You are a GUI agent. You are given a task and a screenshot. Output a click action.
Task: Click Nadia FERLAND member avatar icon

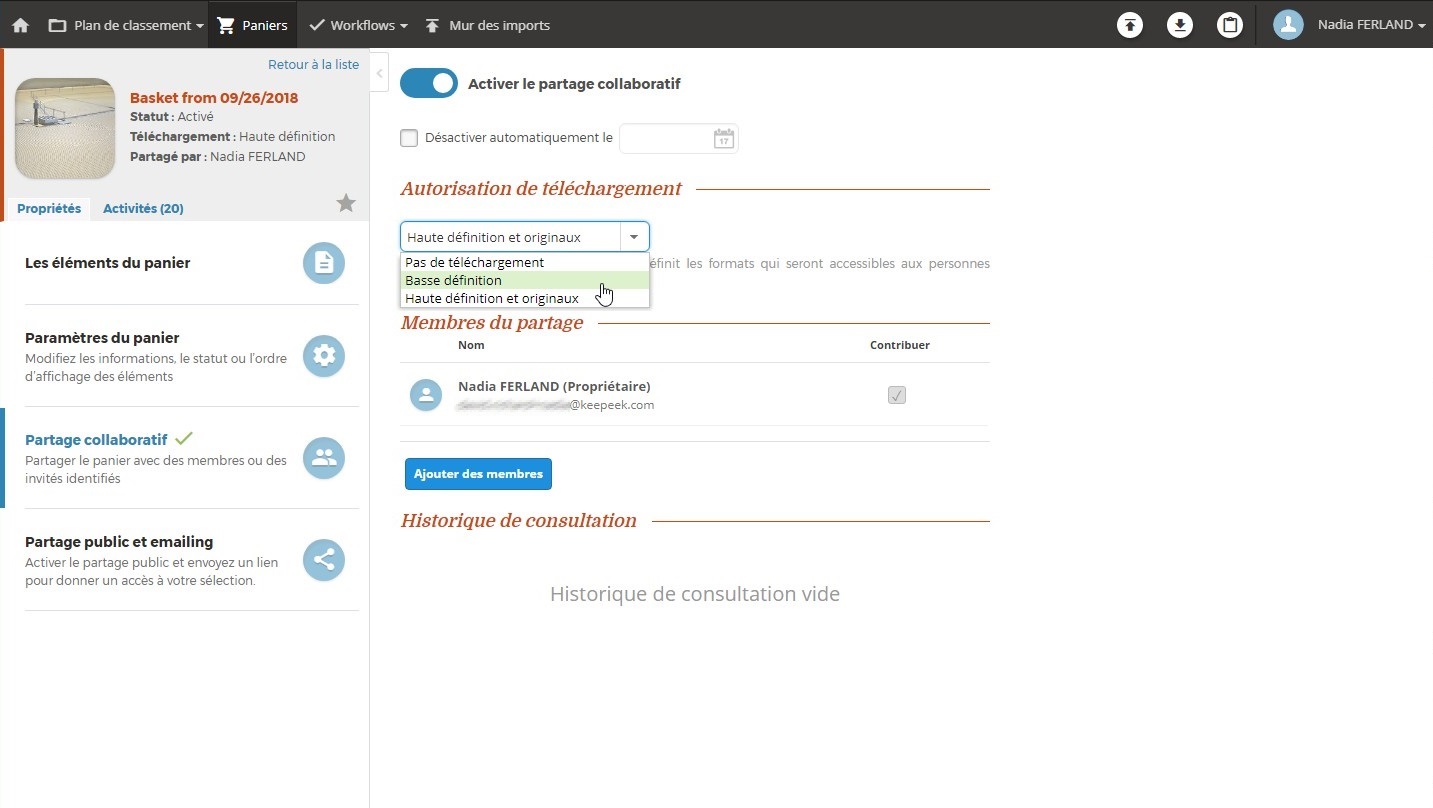point(426,395)
